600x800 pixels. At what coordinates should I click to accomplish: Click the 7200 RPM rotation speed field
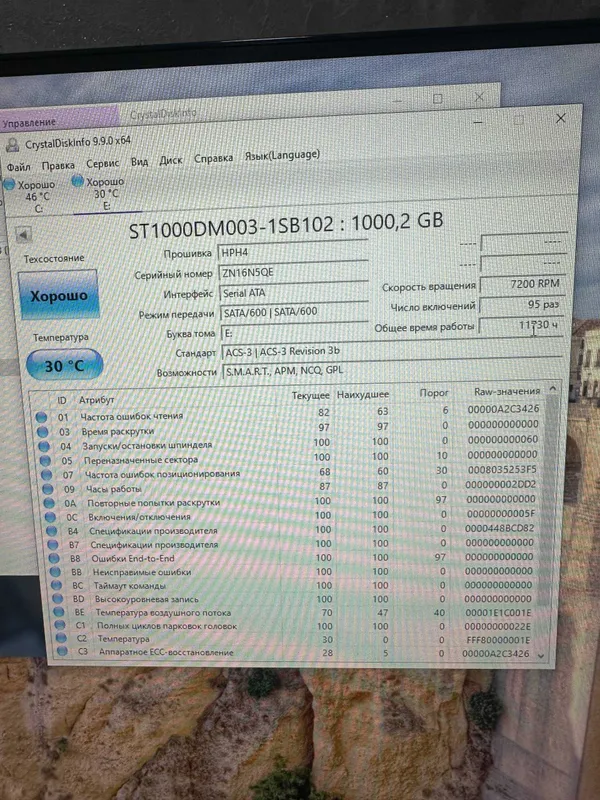pos(522,284)
